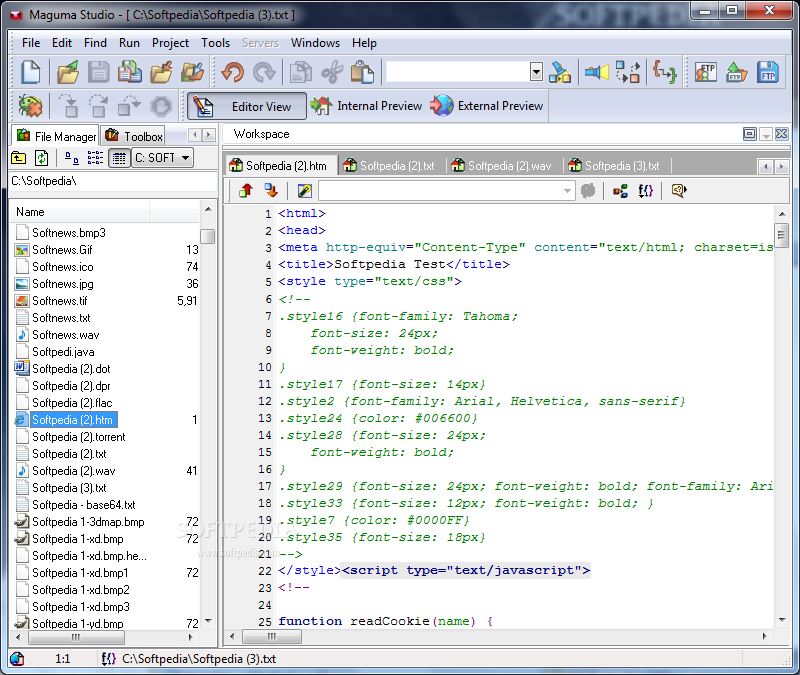The width and height of the screenshot is (800, 675).
Task: Select Softnews.wav in file list
Action: [x=66, y=335]
